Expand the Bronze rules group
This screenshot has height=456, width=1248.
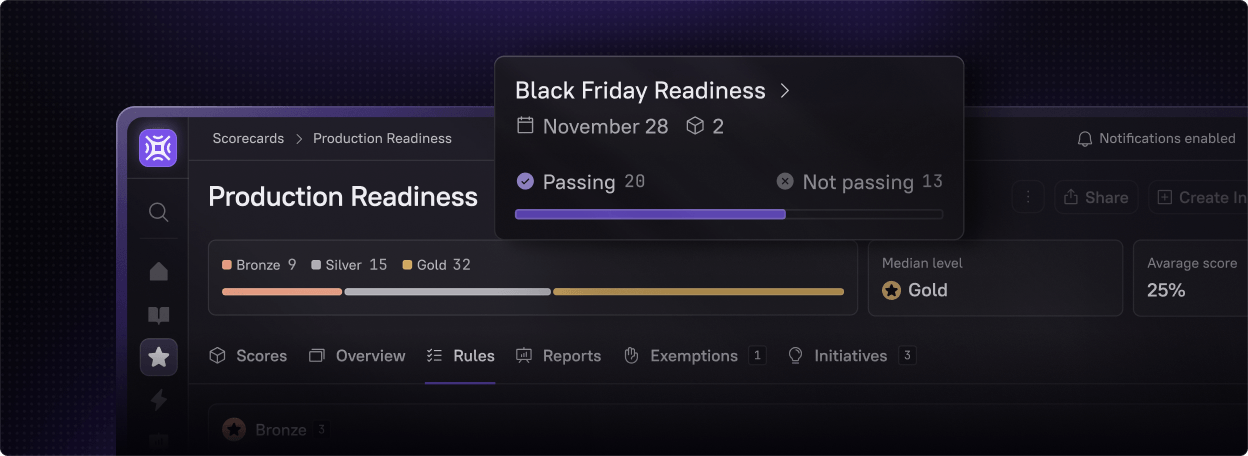[266, 429]
